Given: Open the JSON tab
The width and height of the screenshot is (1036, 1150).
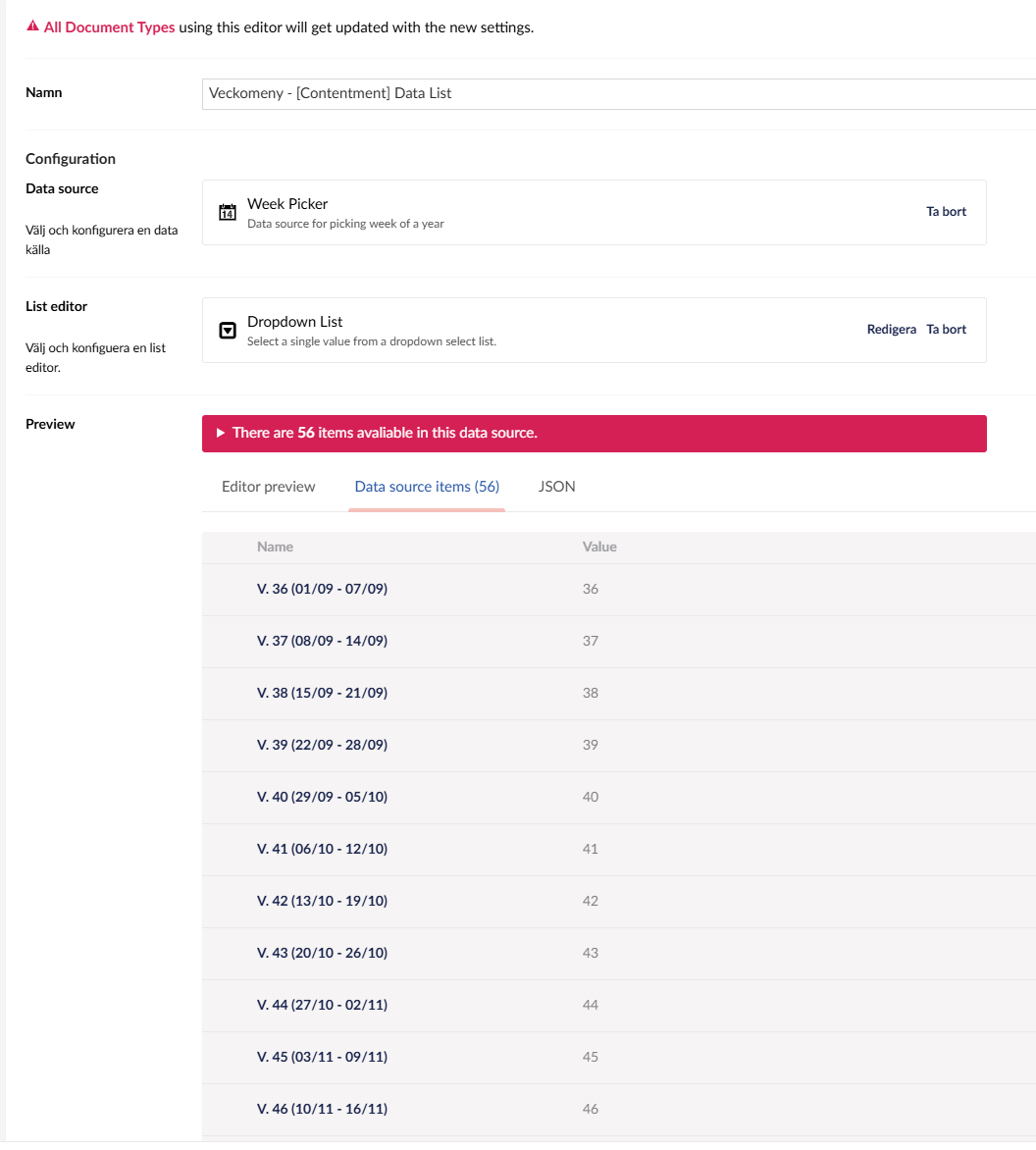Looking at the screenshot, I should pyautogui.click(x=556, y=487).
